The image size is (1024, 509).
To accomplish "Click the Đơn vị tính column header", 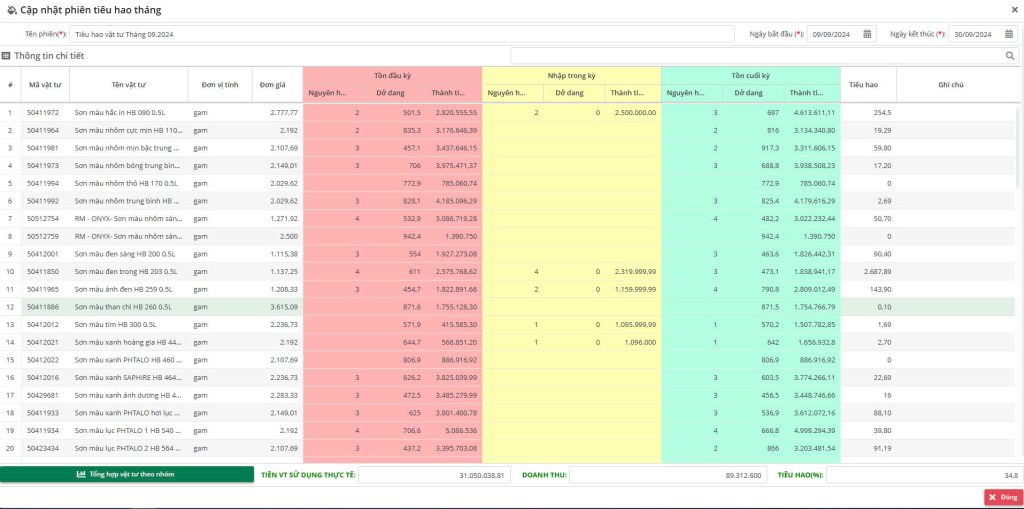I will 220,85.
